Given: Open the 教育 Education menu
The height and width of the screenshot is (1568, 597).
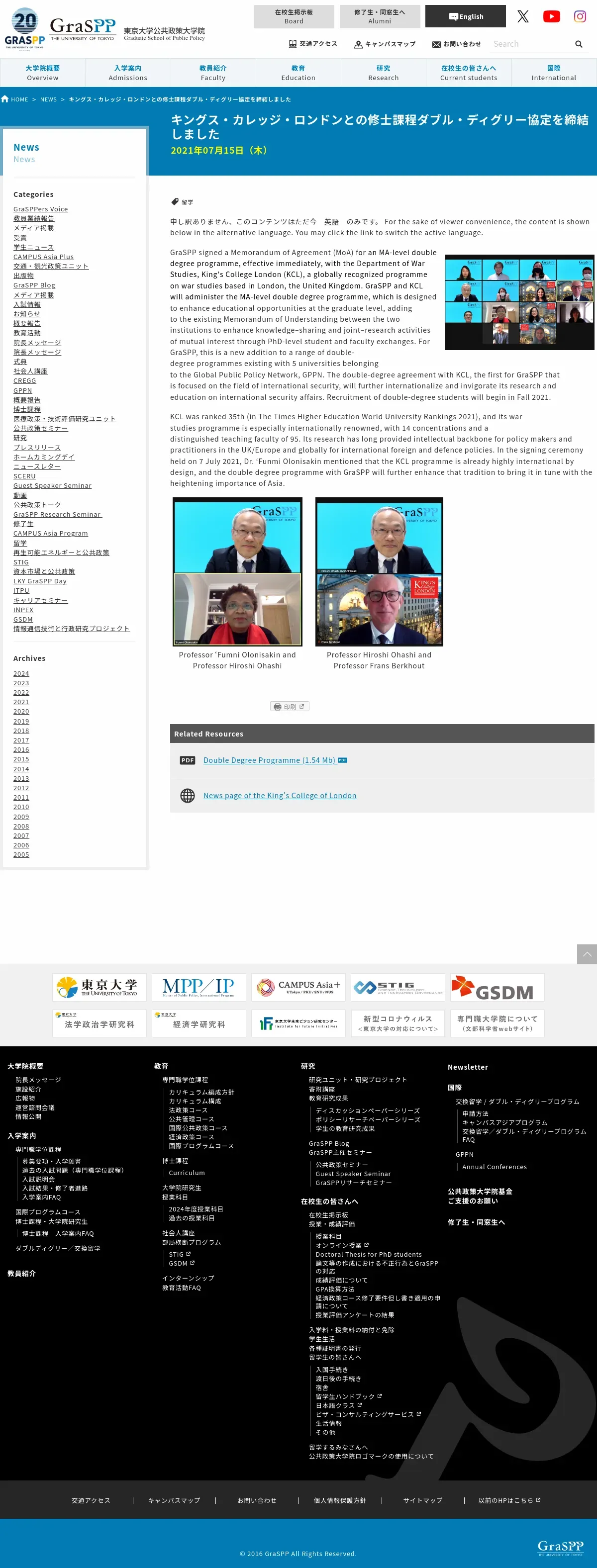Looking at the screenshot, I should (298, 73).
